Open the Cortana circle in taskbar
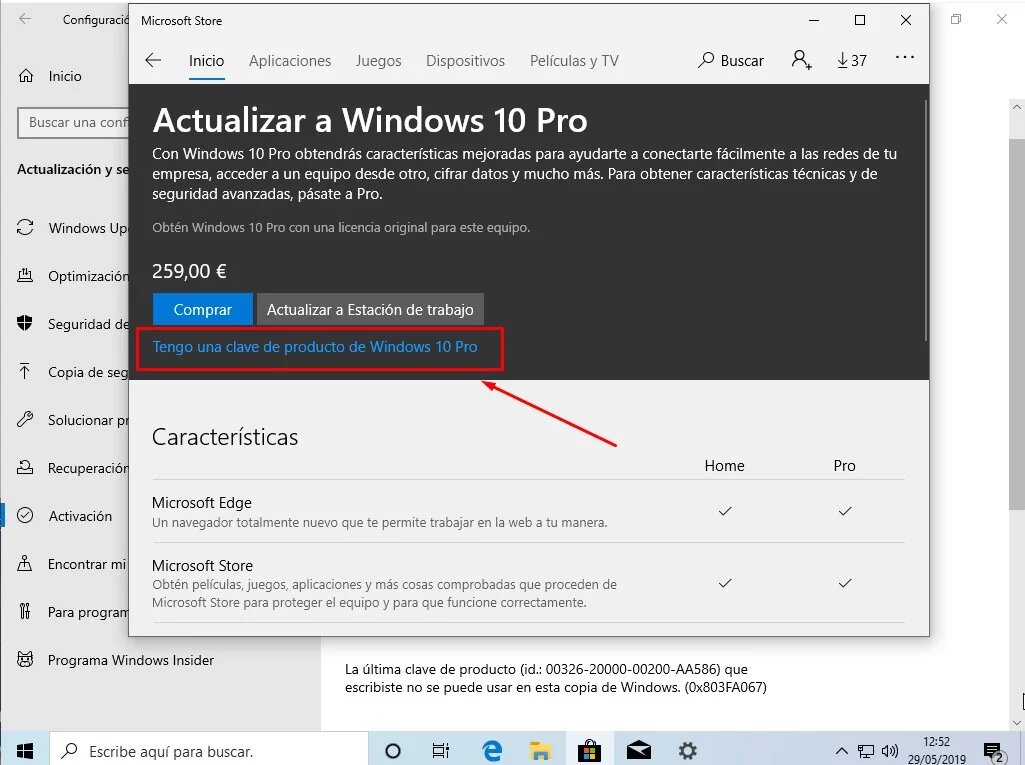 tap(392, 751)
